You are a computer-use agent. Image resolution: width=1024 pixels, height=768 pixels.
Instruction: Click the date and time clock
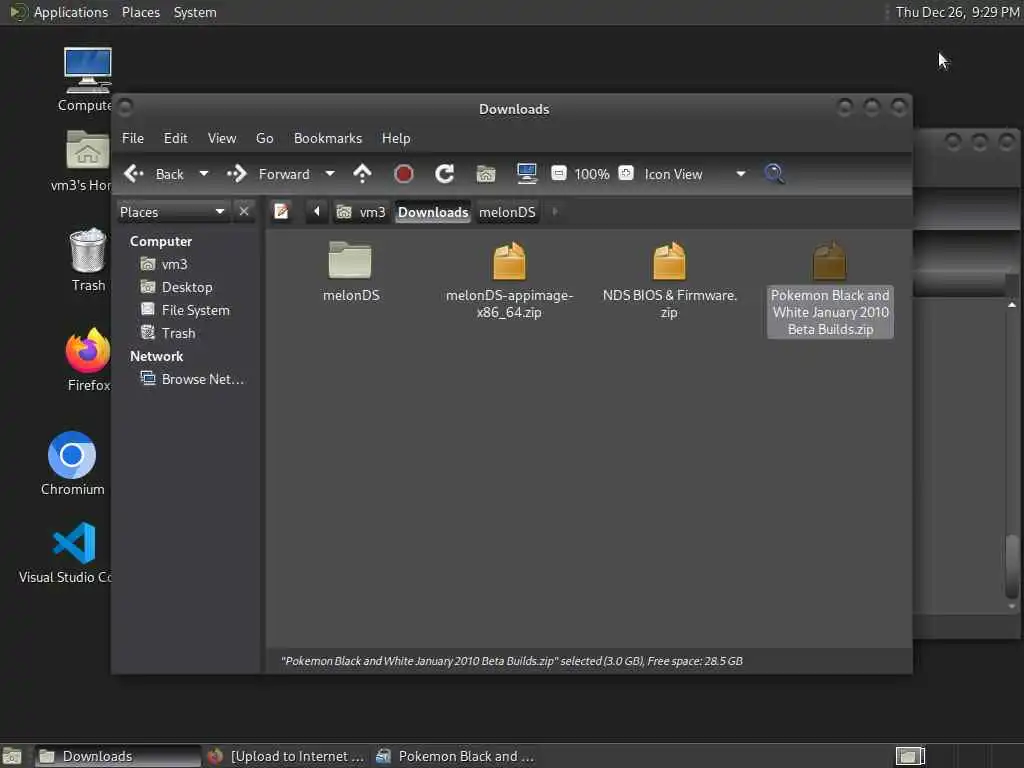coord(957,12)
